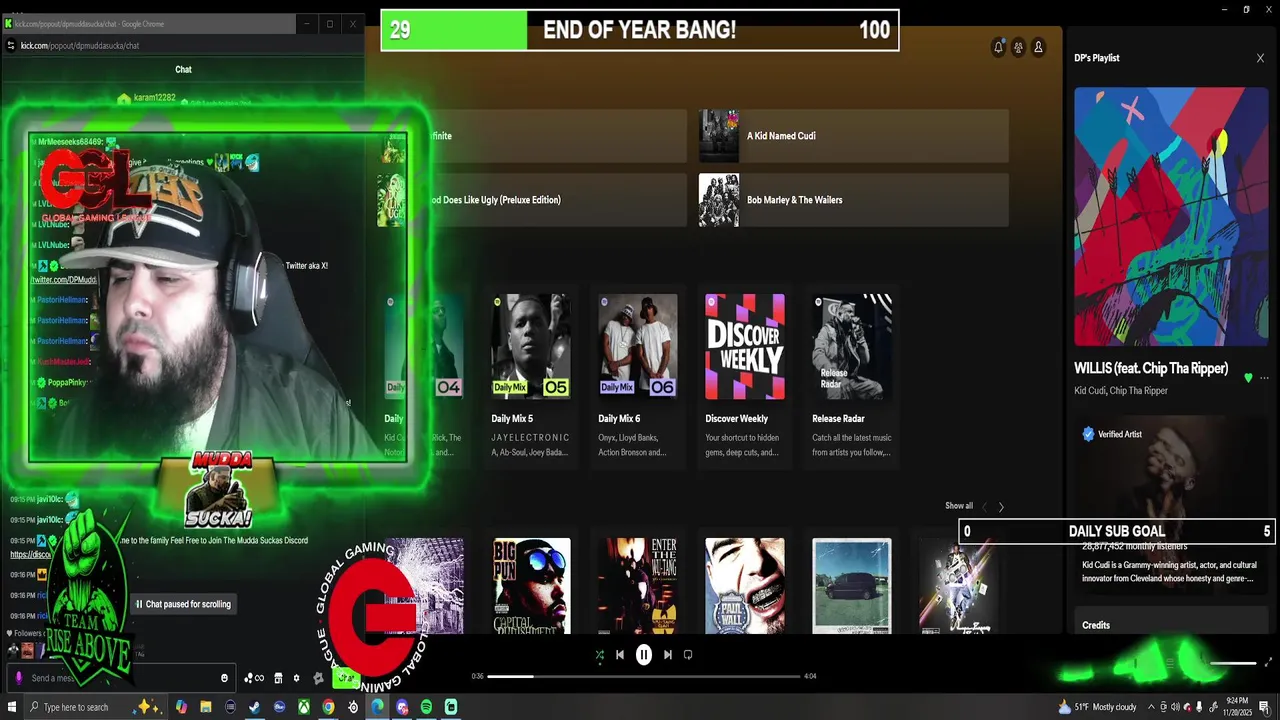This screenshot has height=720, width=1280.
Task: Resume Chat paused for scrolling
Action: click(183, 604)
